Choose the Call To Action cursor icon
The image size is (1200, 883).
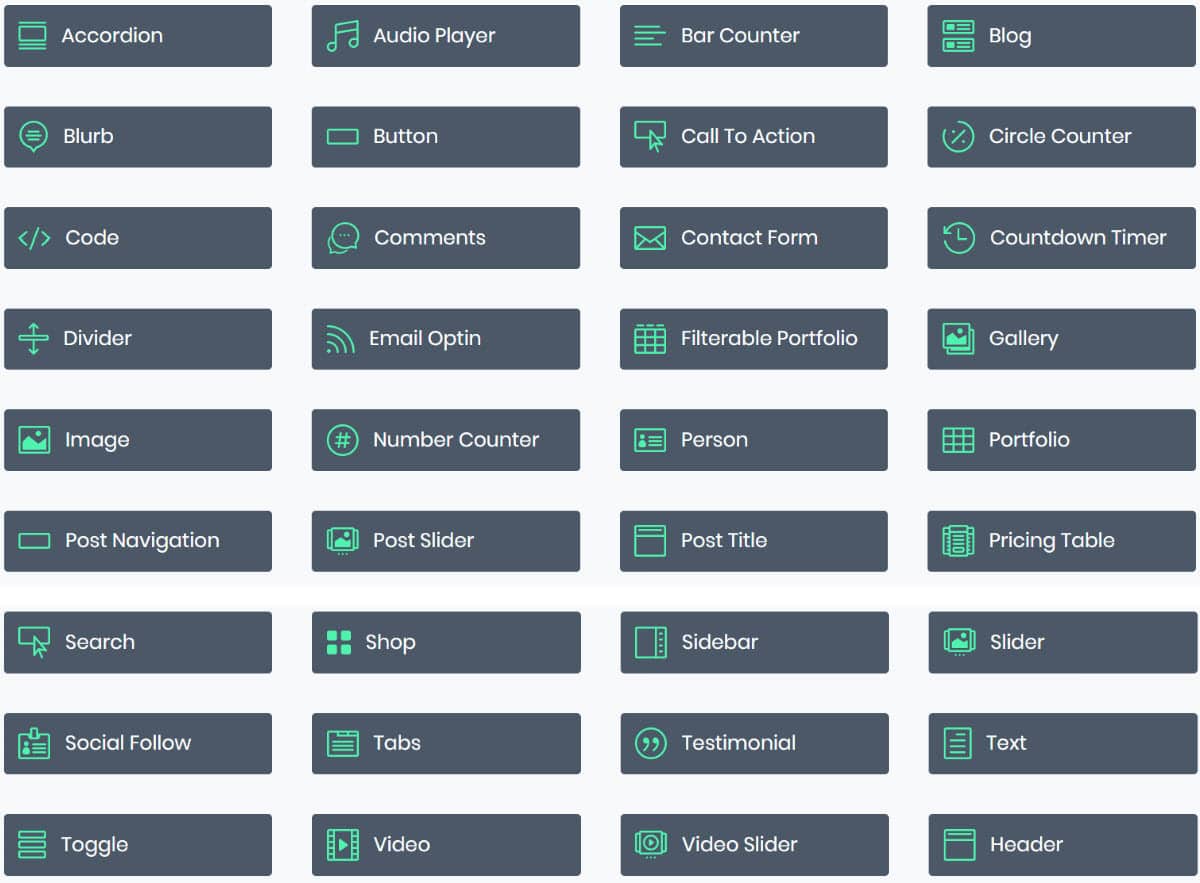tap(650, 137)
